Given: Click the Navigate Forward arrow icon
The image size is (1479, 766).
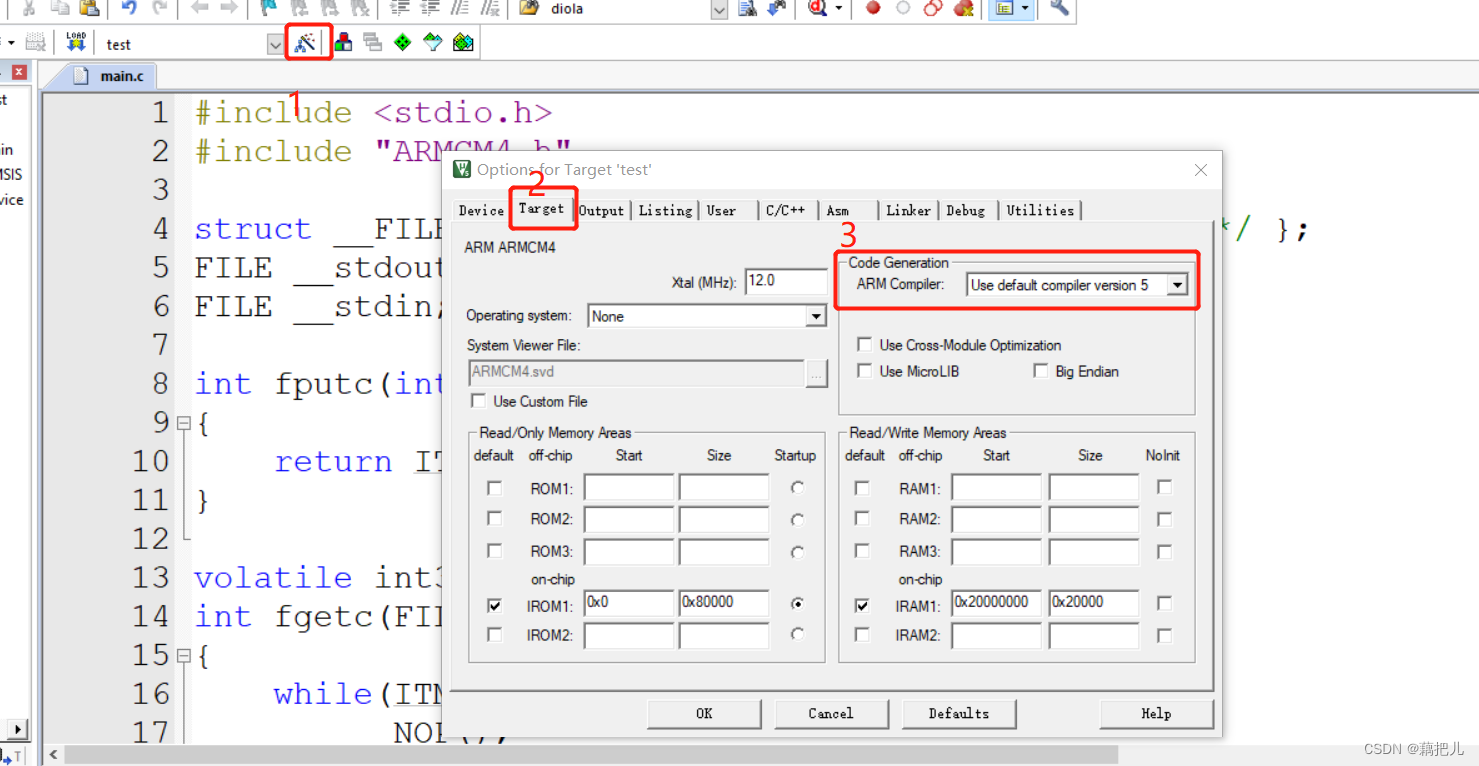Looking at the screenshot, I should coord(229,8).
